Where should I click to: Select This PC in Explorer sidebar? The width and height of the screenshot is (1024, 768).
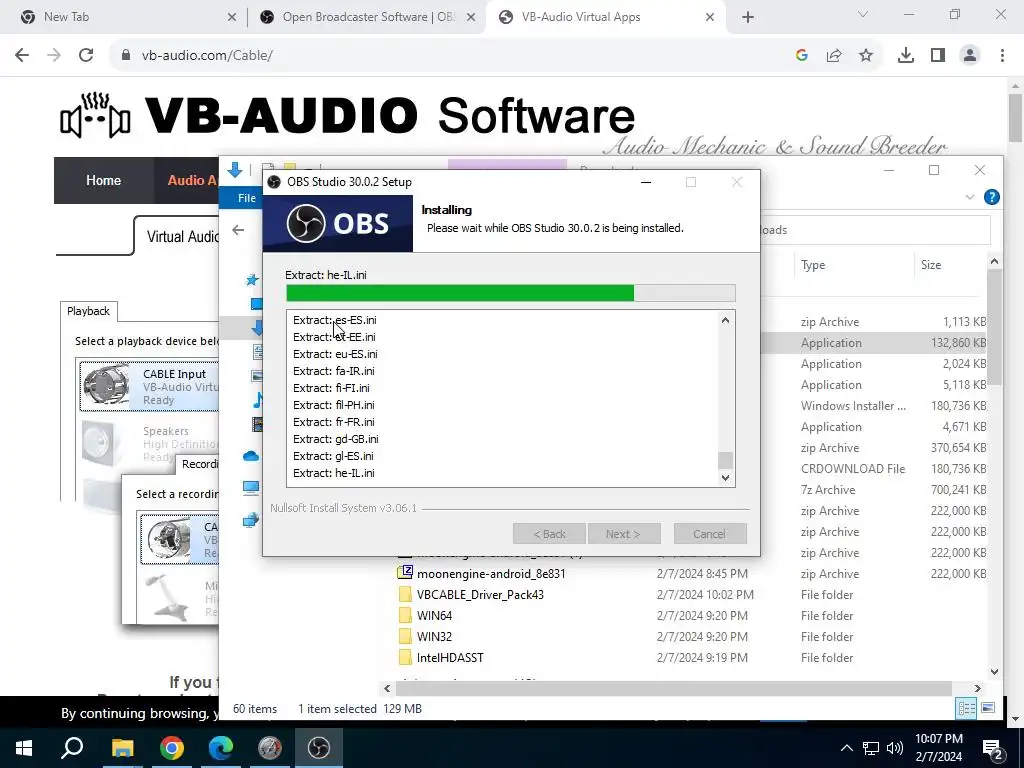pyautogui.click(x=251, y=487)
